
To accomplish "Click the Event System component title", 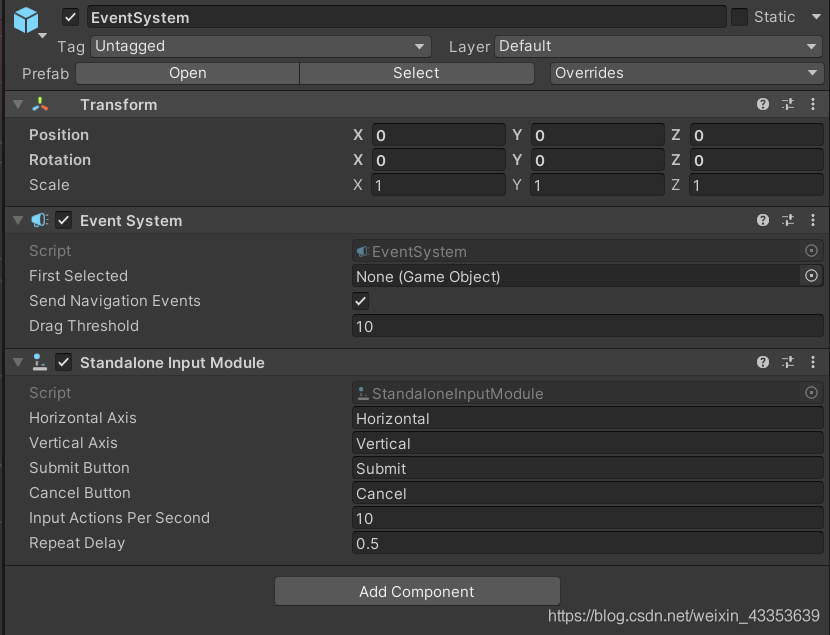I will tap(131, 221).
